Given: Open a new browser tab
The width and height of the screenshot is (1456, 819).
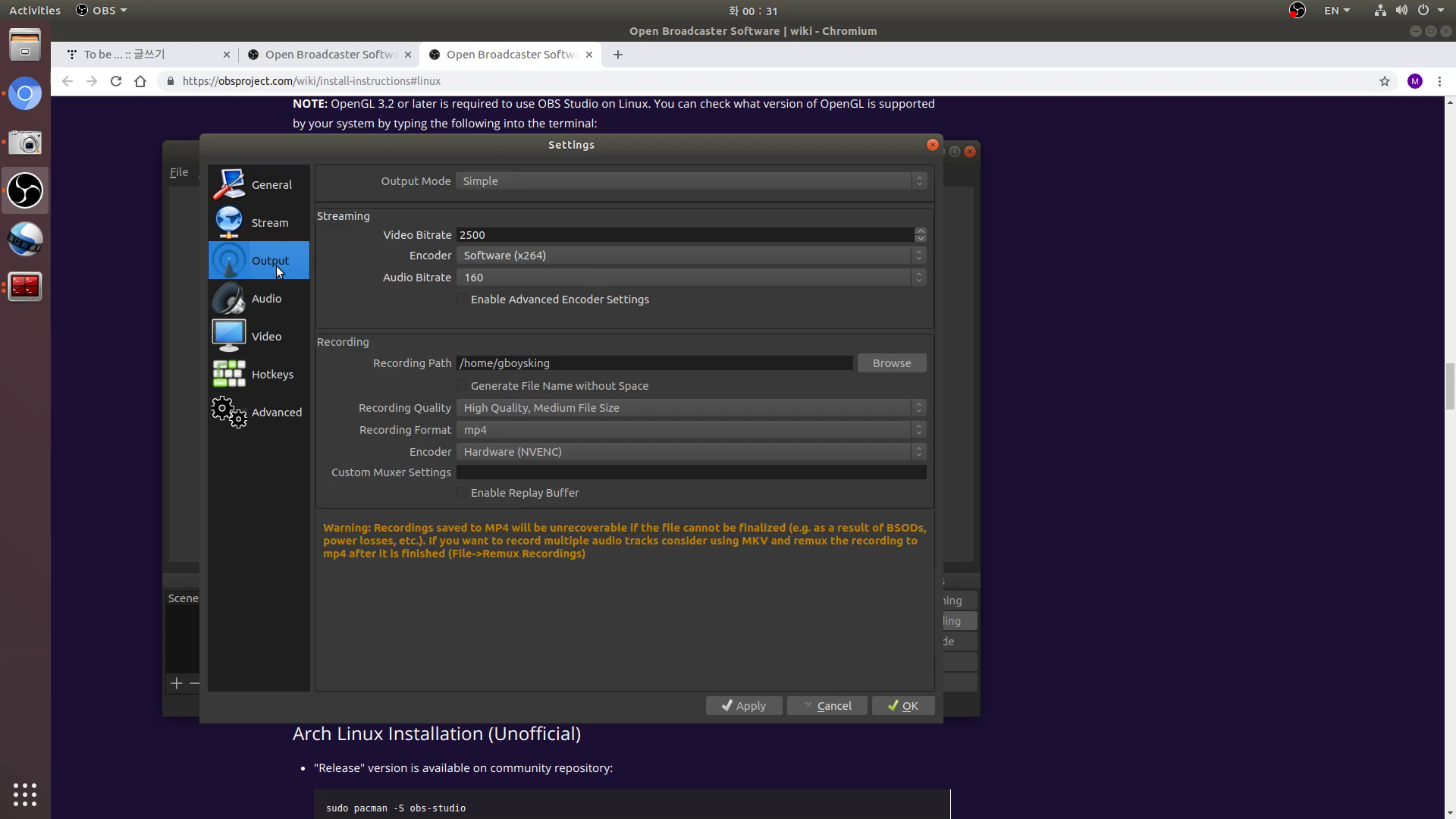Looking at the screenshot, I should 618,55.
